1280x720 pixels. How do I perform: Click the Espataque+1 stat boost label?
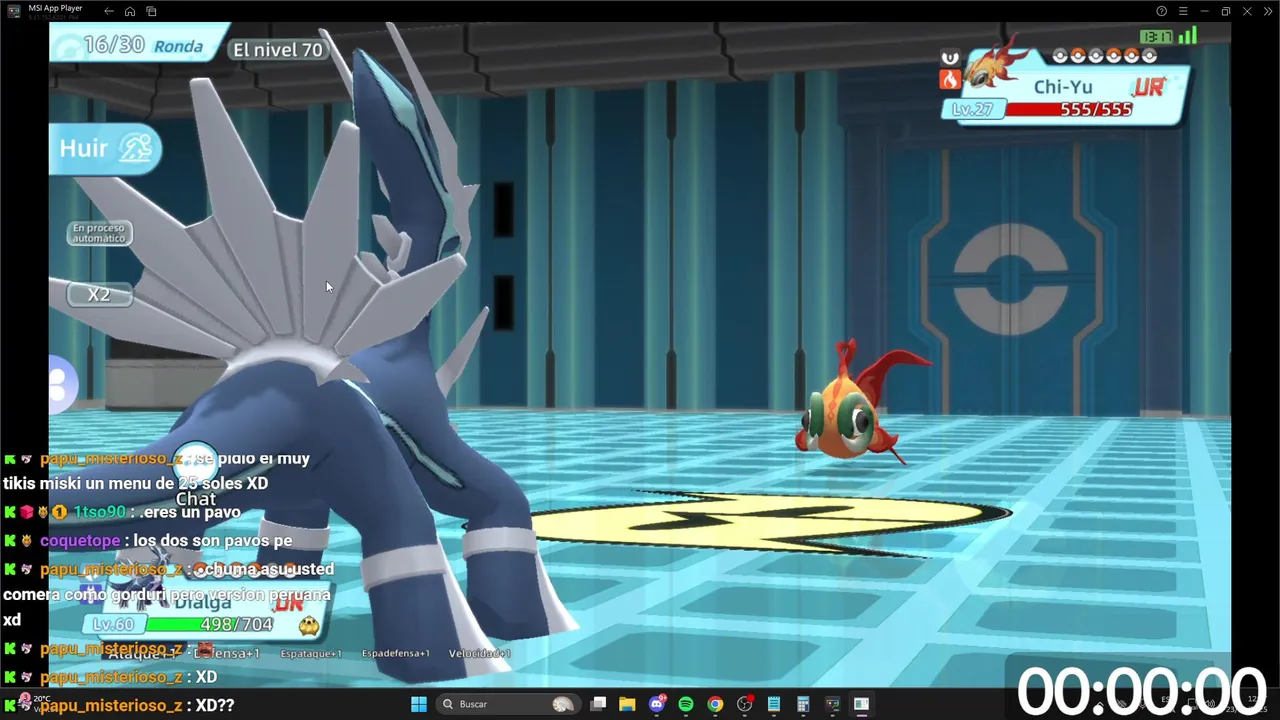[311, 653]
